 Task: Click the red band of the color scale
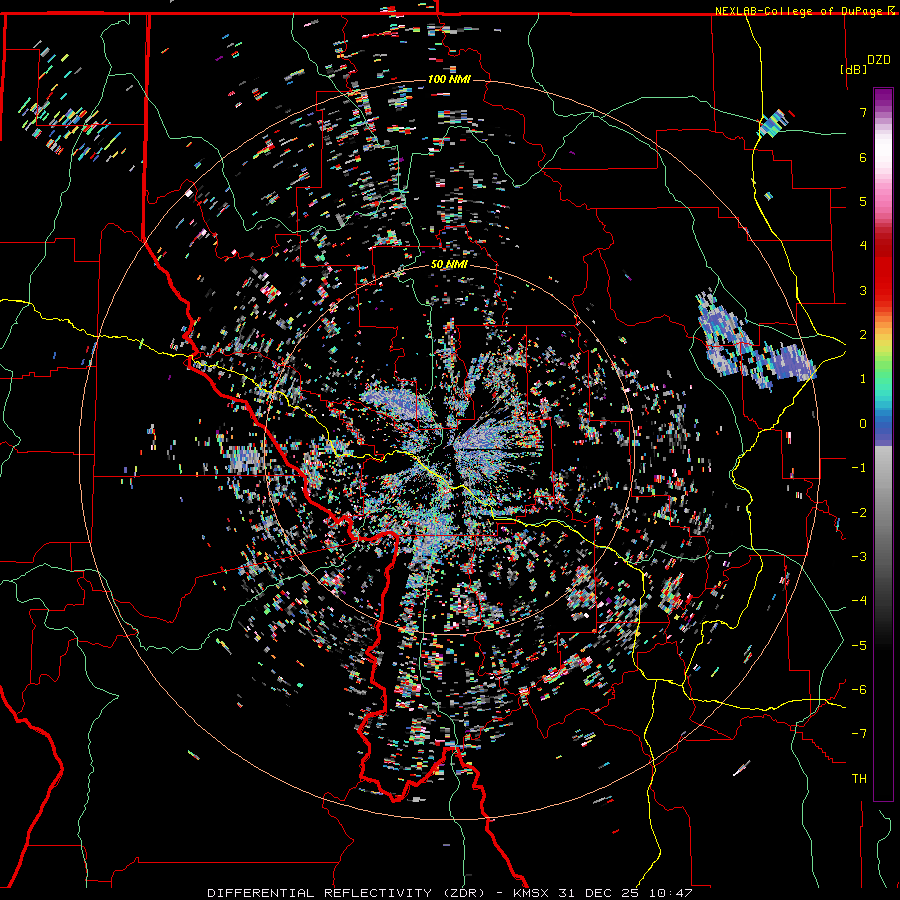883,276
